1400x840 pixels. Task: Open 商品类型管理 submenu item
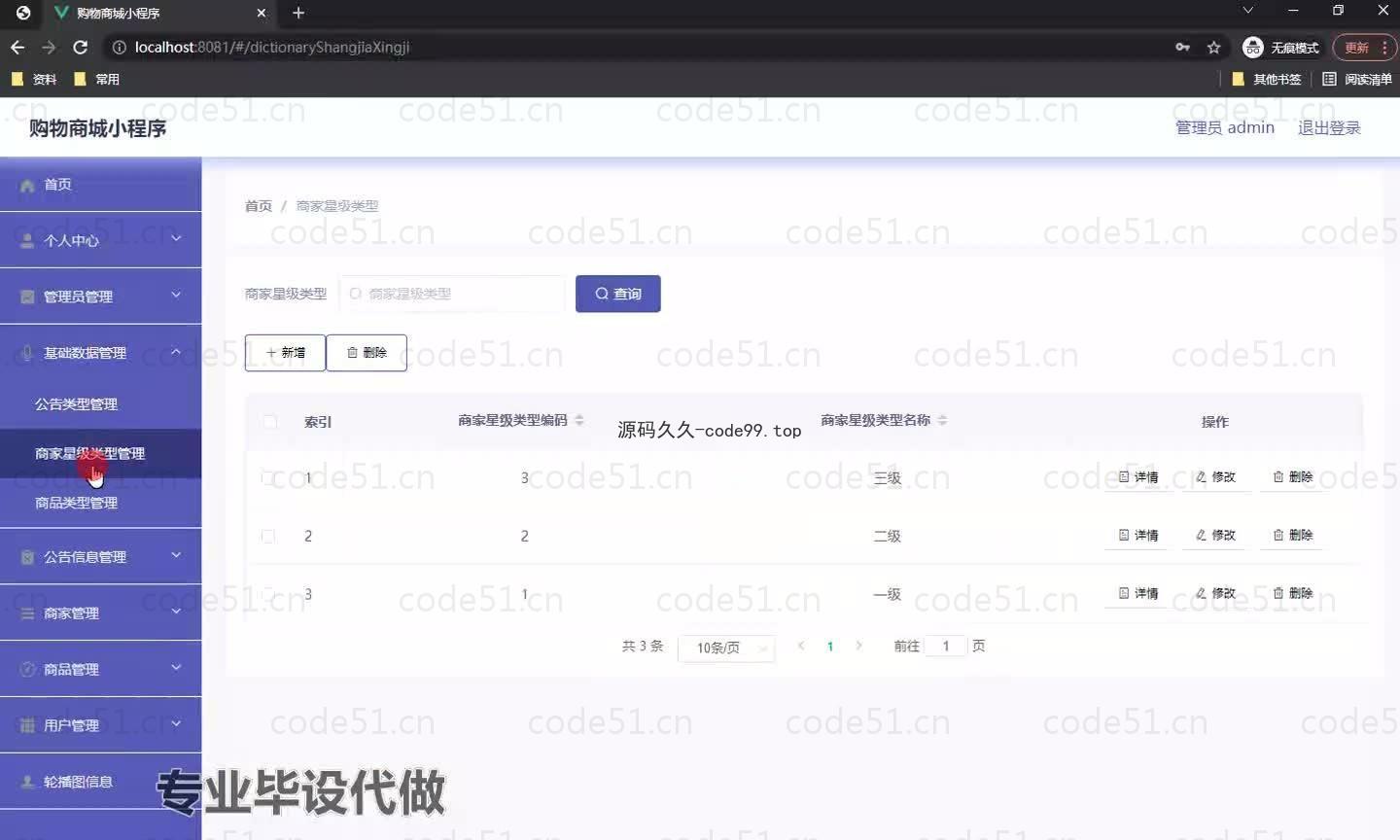click(x=101, y=503)
